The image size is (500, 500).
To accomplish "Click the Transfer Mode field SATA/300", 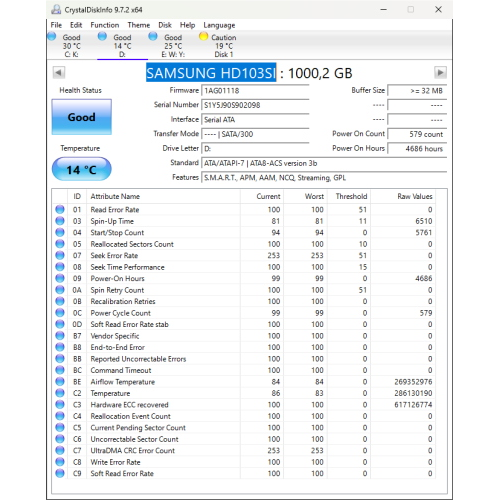I will (x=255, y=134).
